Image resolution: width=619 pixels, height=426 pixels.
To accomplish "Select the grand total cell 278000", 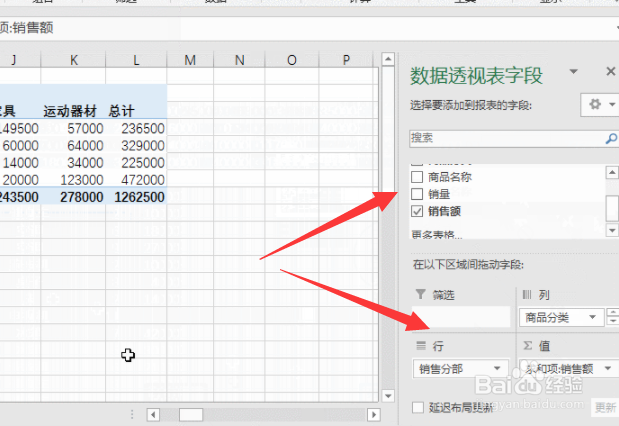I will pos(73,197).
